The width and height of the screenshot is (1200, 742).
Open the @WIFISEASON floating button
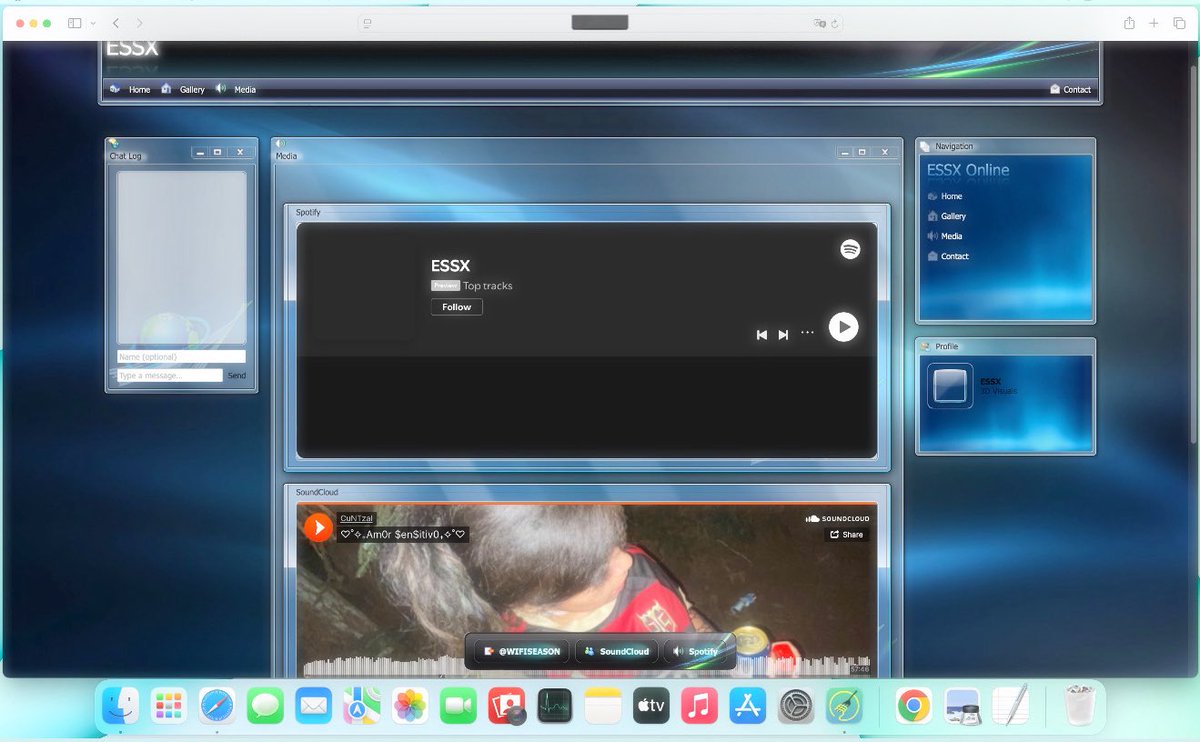(522, 651)
